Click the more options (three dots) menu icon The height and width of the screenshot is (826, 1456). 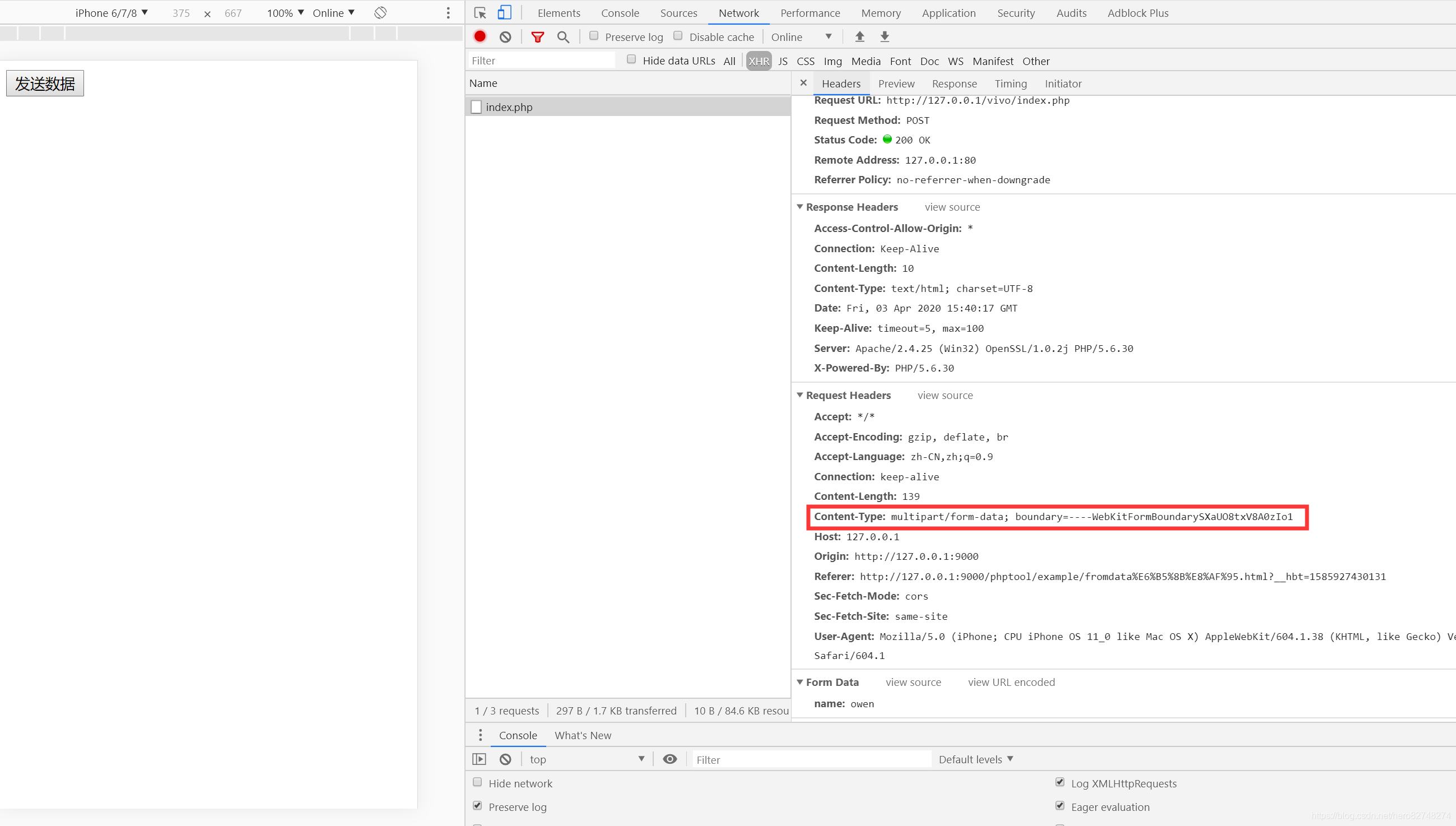pos(448,12)
